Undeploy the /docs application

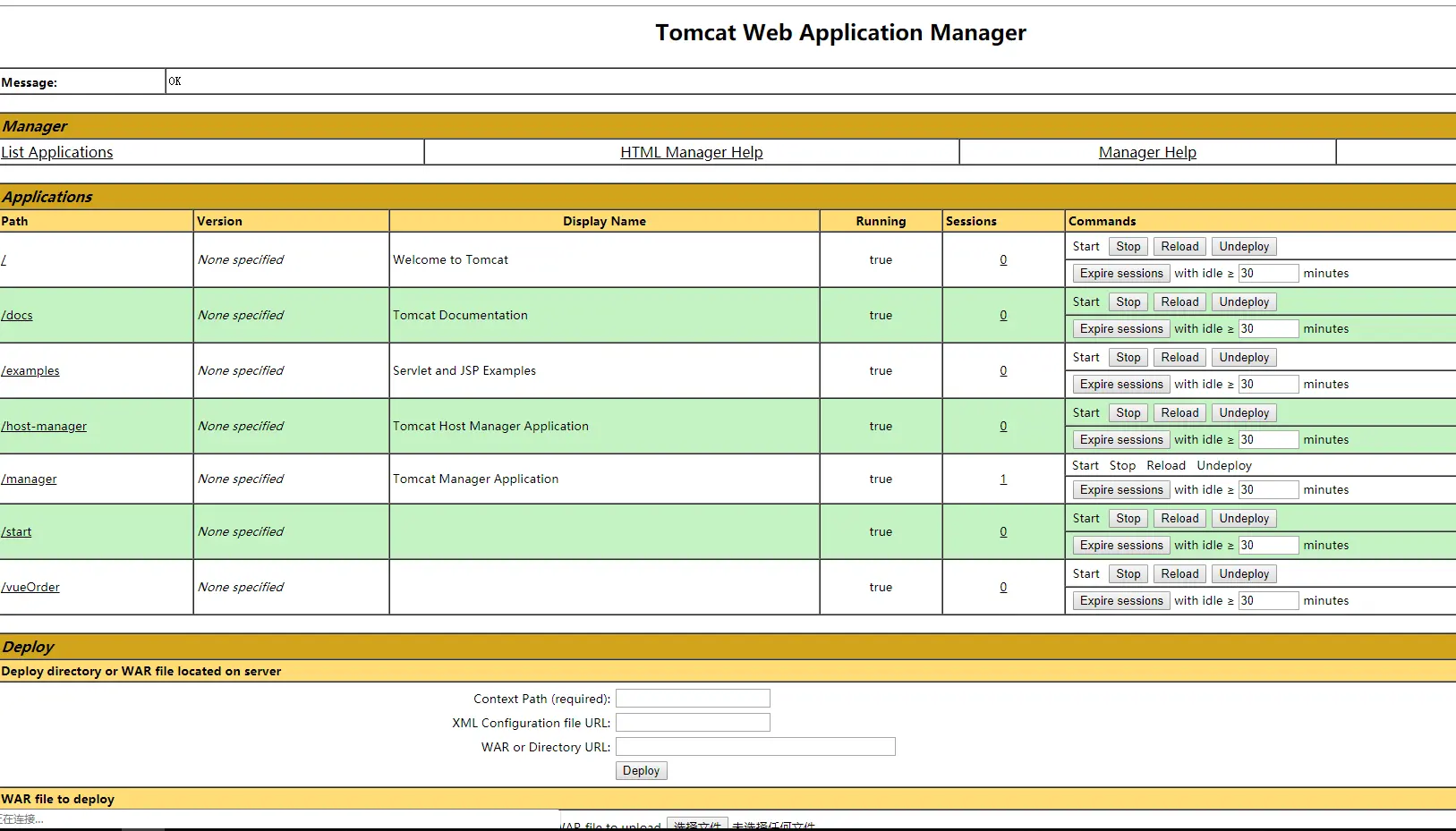pos(1244,302)
